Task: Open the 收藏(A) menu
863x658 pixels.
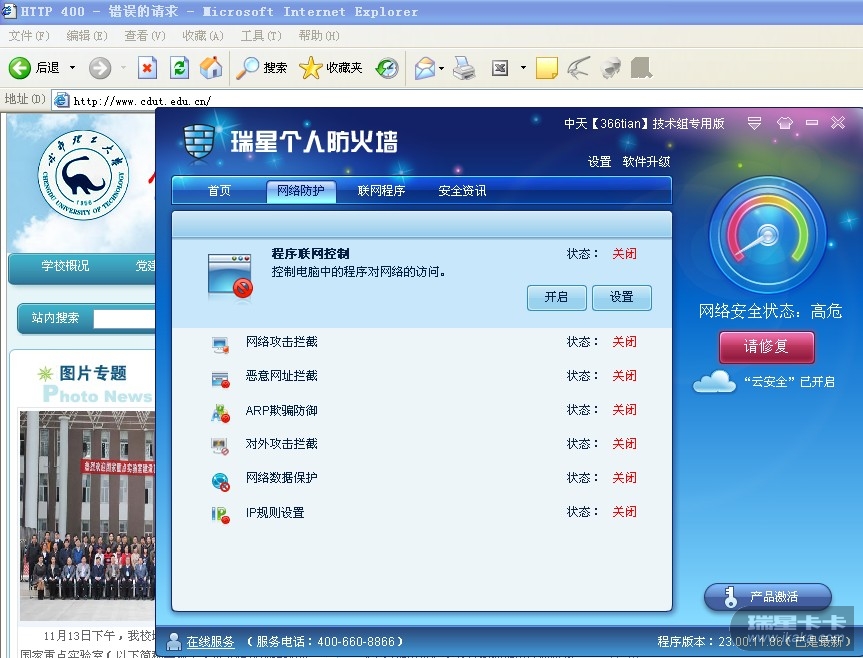Action: click(203, 36)
